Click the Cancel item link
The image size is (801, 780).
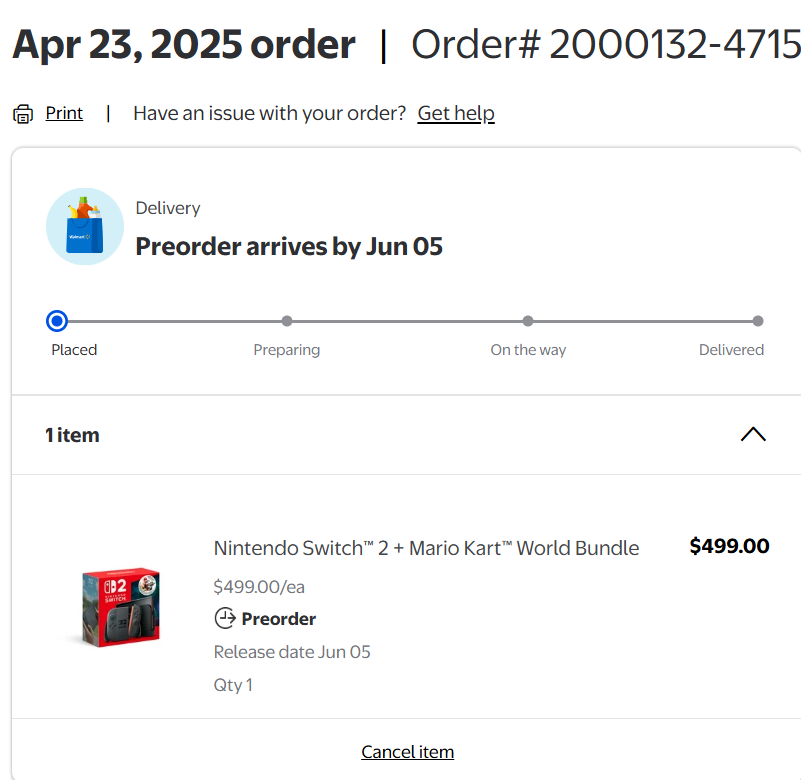tap(407, 752)
